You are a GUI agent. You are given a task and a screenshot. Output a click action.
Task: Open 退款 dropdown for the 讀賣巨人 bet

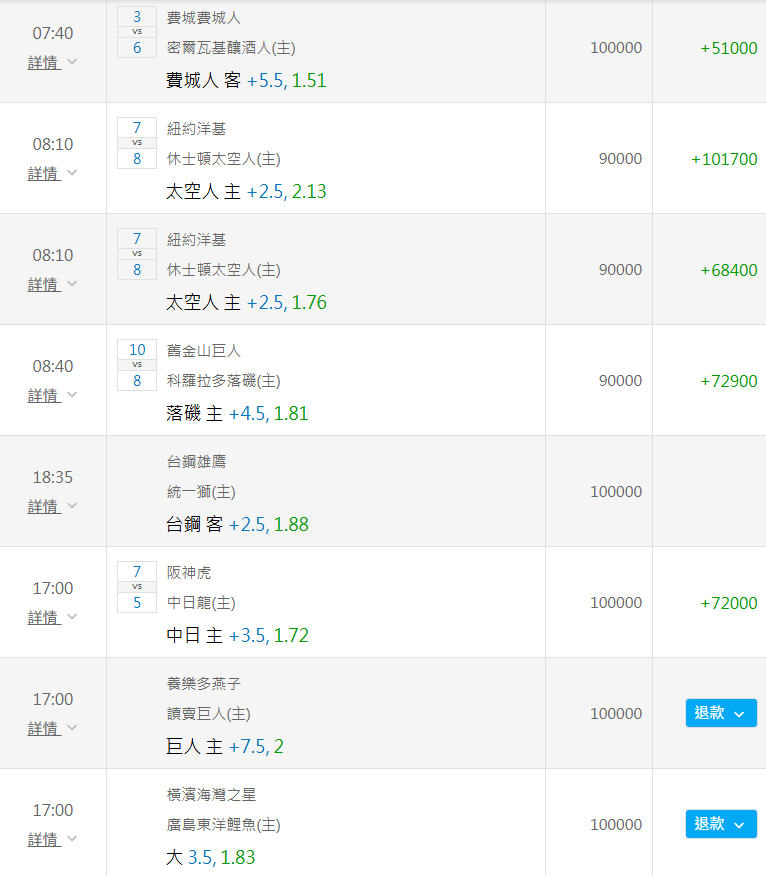coord(720,713)
